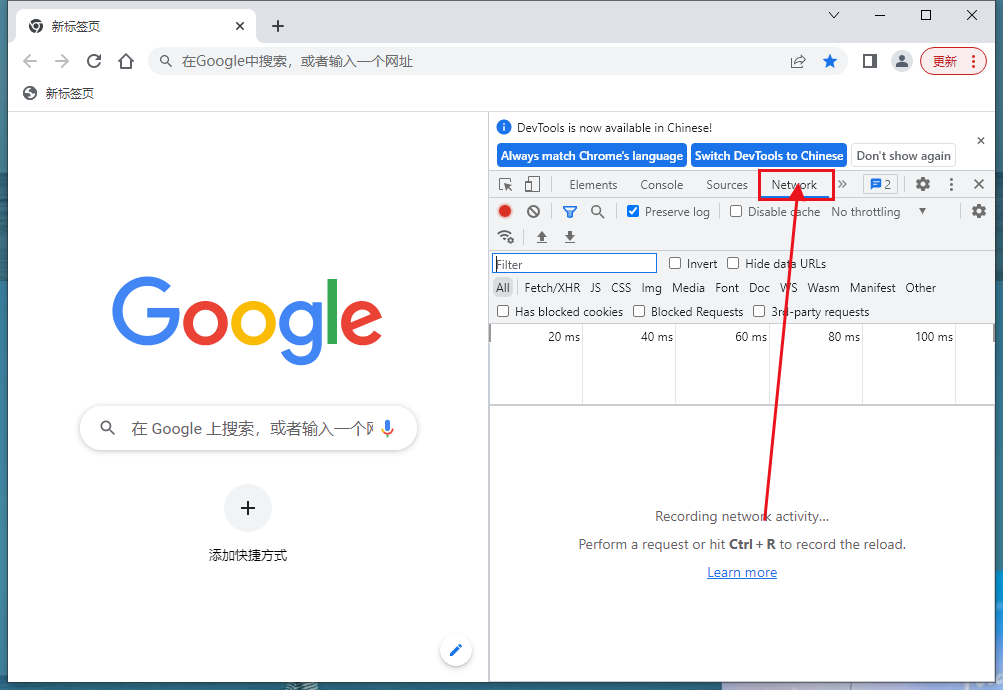Click the Google search box
The width and height of the screenshot is (1003, 690).
click(248, 428)
